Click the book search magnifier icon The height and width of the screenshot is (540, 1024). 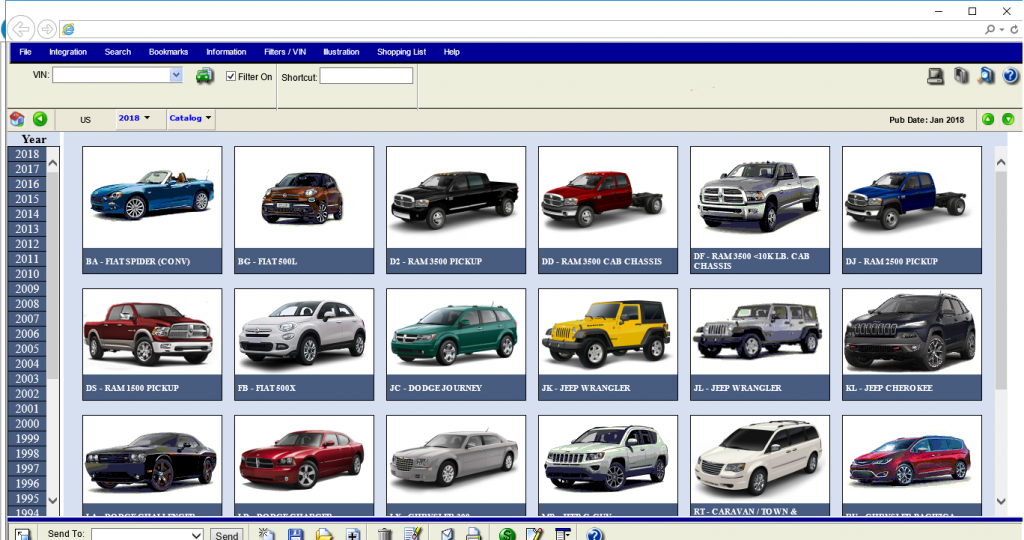985,76
